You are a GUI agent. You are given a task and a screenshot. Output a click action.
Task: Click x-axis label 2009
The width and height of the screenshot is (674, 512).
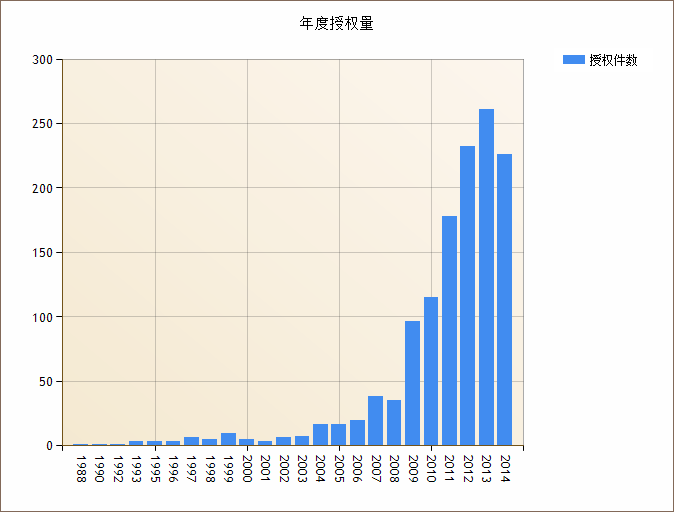pos(413,469)
